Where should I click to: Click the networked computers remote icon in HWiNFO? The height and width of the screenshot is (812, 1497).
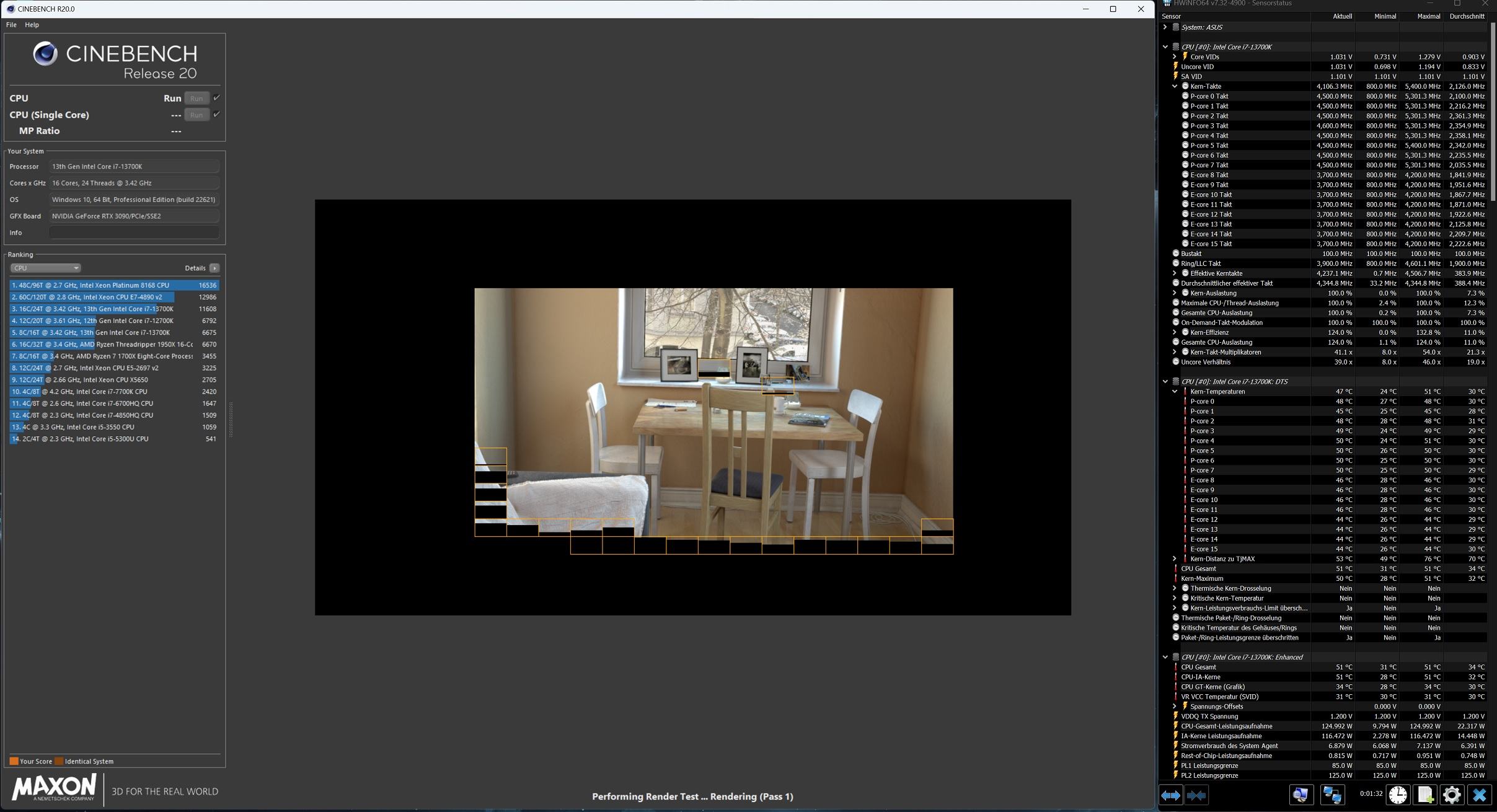[1332, 795]
